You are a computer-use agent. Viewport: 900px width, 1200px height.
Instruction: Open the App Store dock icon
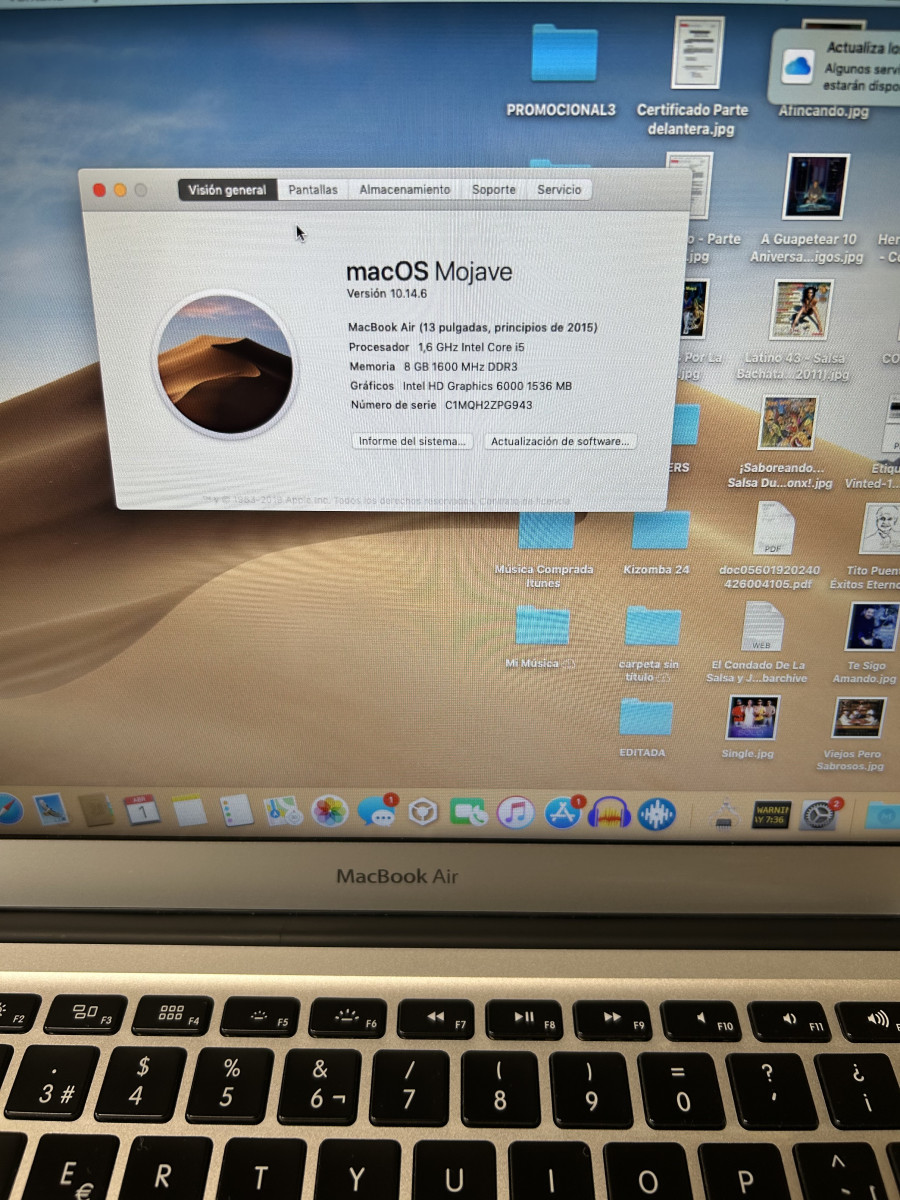[564, 814]
